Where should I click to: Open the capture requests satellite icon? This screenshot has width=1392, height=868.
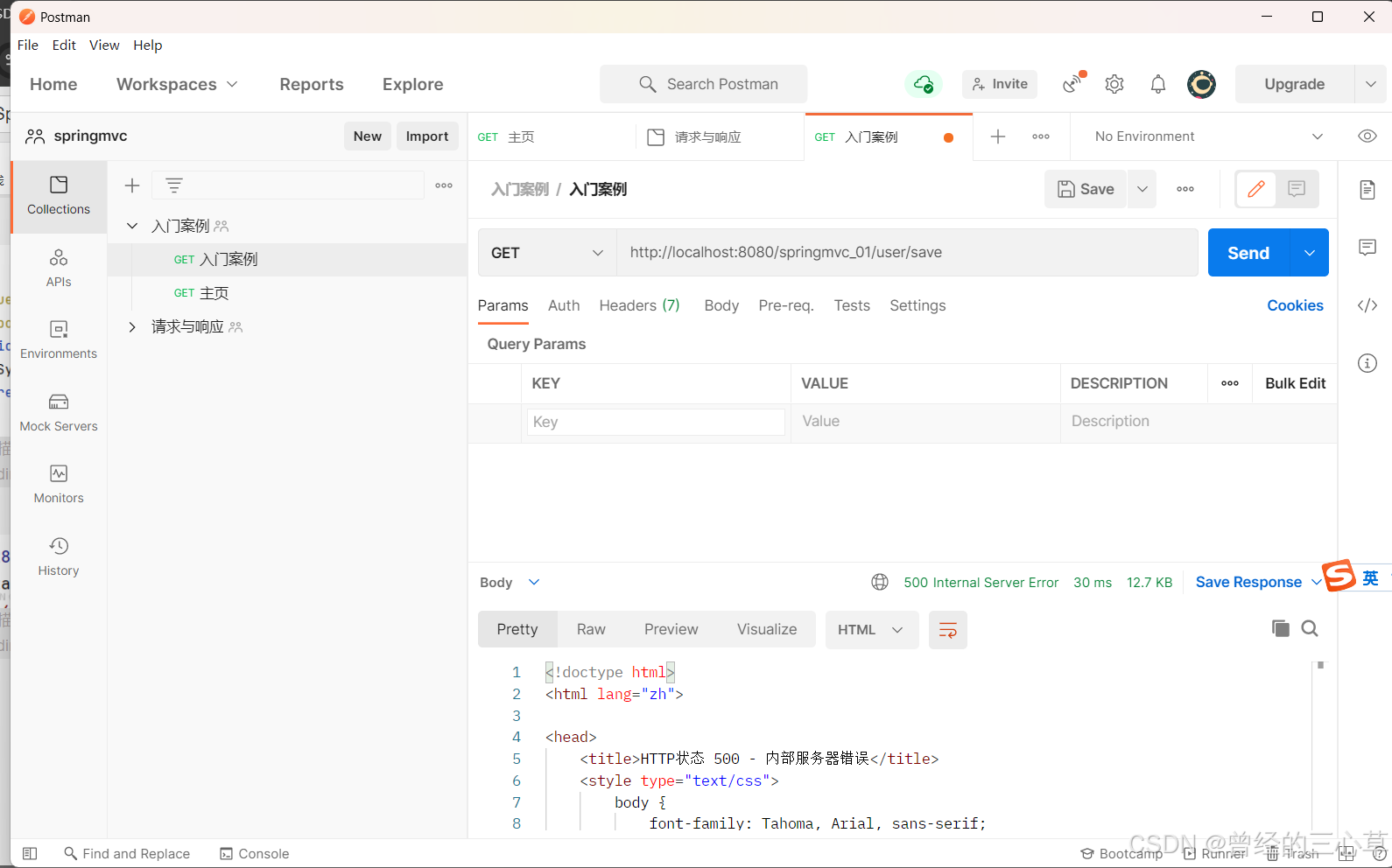point(1073,83)
